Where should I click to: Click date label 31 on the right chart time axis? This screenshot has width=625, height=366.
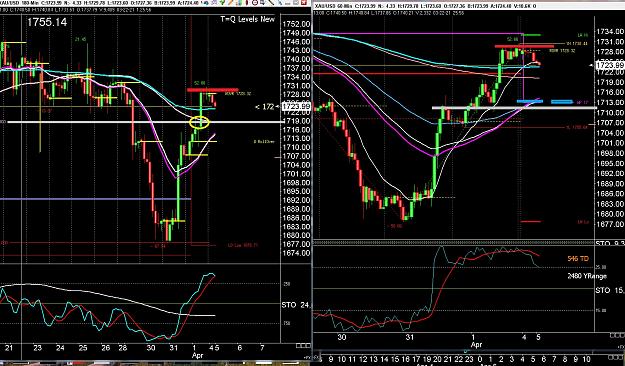tap(410, 337)
